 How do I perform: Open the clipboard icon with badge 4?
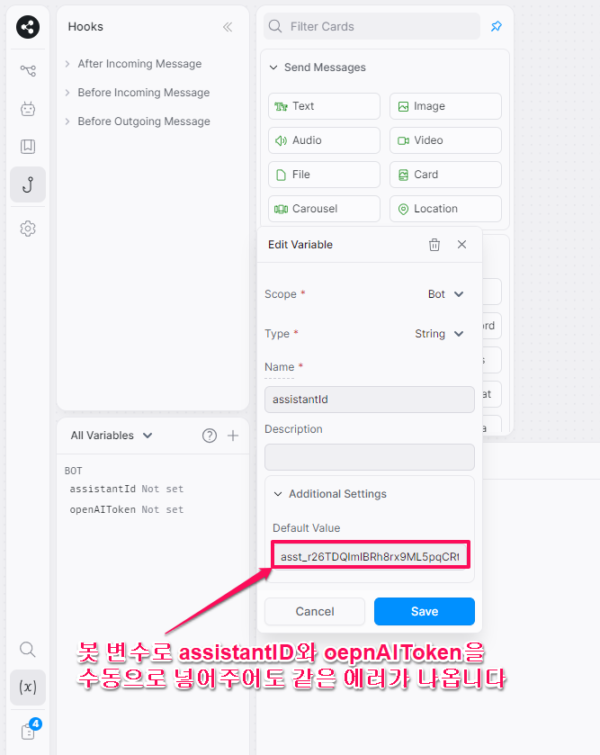(29, 731)
